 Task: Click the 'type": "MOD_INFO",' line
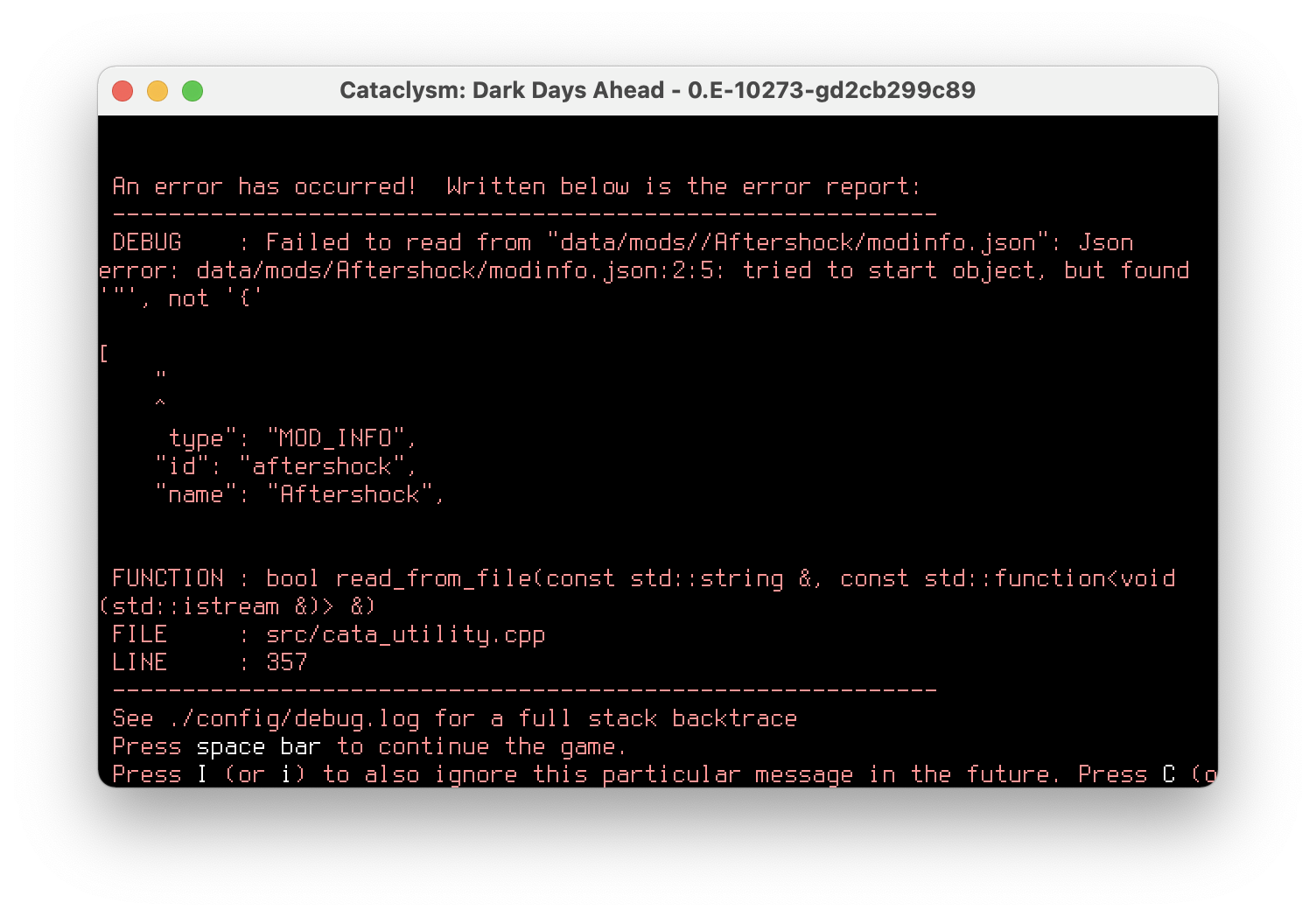[x=293, y=438]
